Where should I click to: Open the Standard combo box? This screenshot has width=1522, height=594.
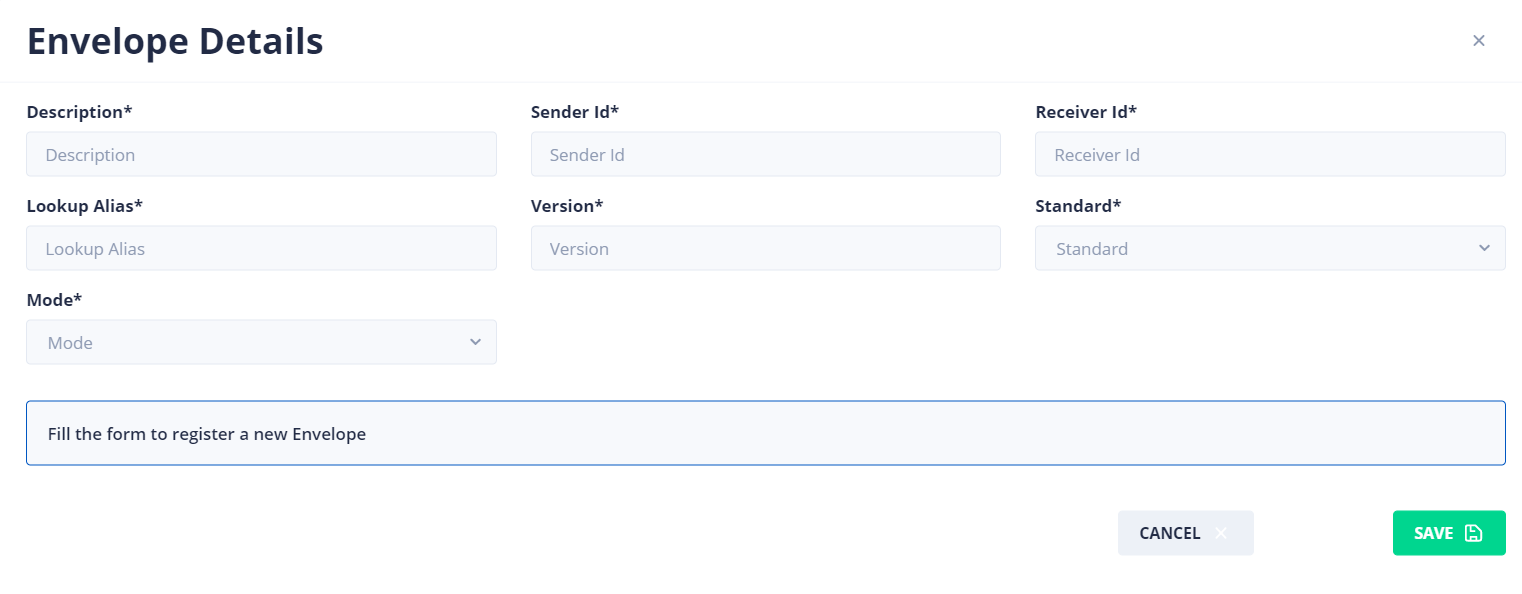click(x=1270, y=248)
